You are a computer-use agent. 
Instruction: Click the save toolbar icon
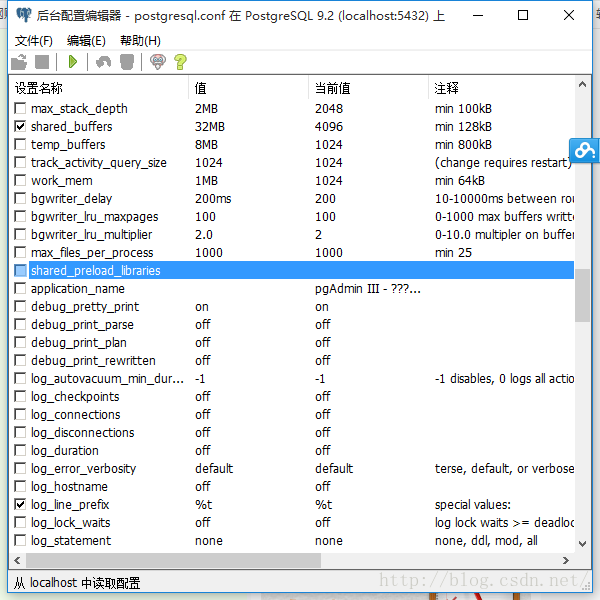[42, 62]
